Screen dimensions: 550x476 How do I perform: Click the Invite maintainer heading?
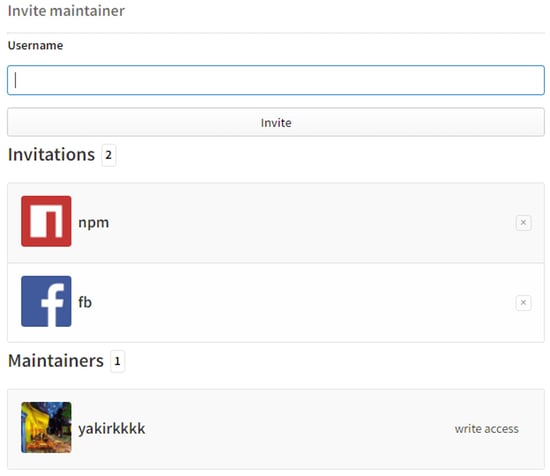(x=66, y=11)
